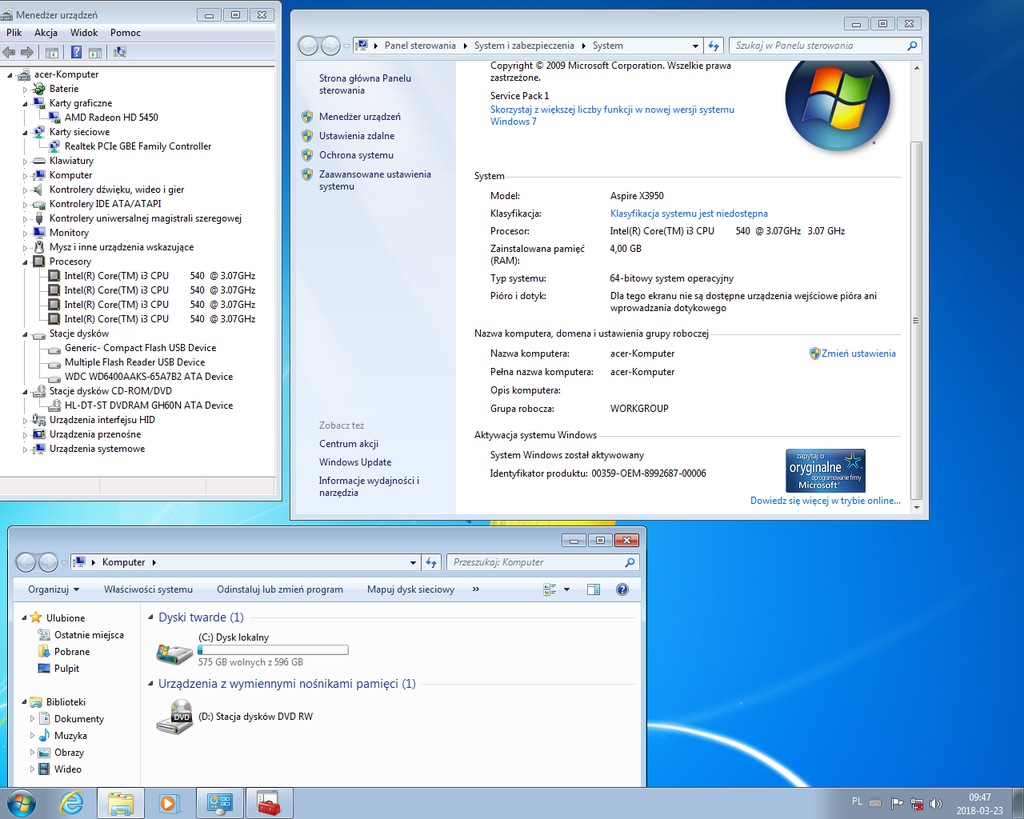Click scan for hardware changes toolbar icon
The height and width of the screenshot is (819, 1024).
point(120,52)
